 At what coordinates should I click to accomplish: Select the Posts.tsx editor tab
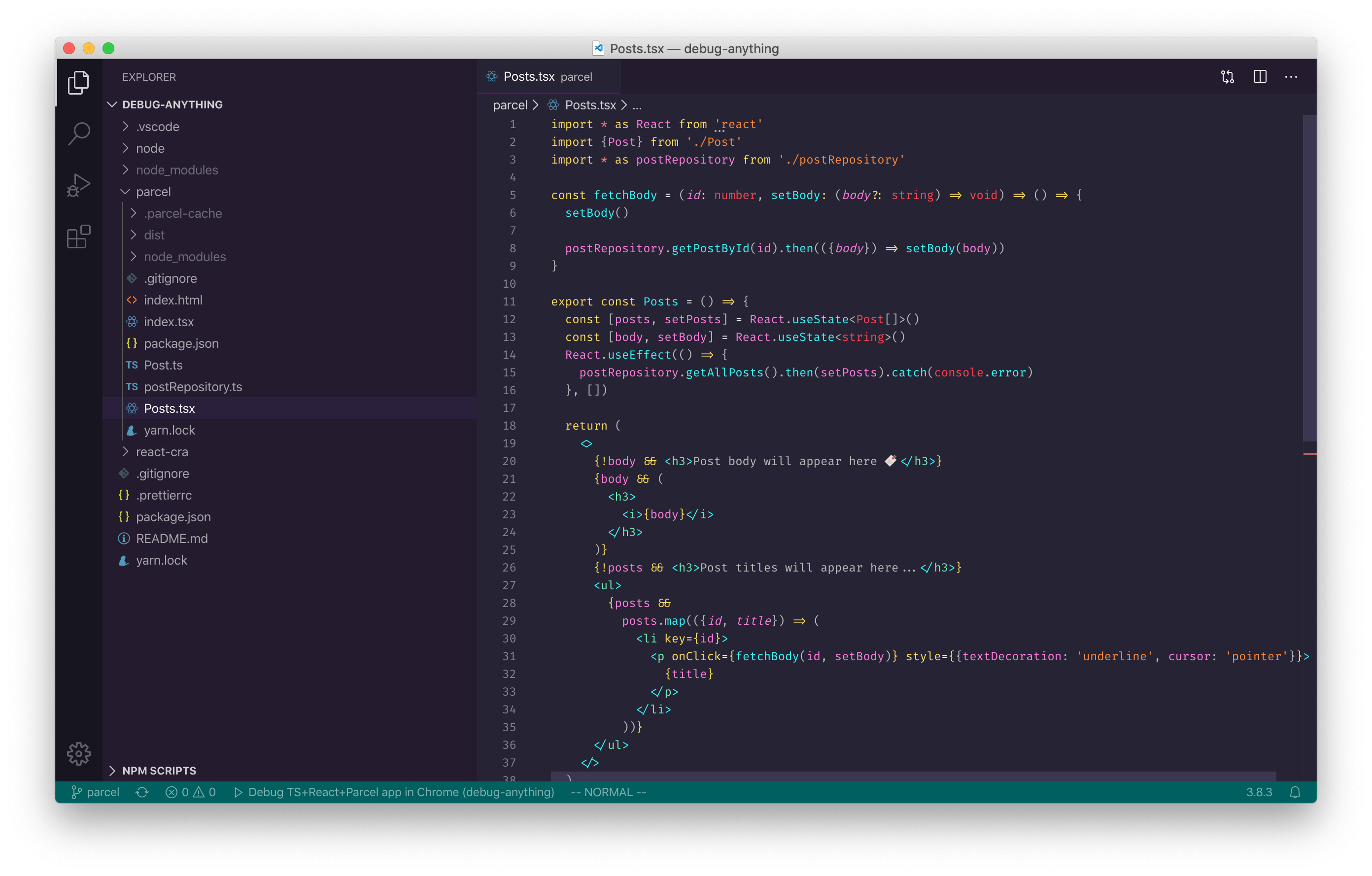[529, 77]
